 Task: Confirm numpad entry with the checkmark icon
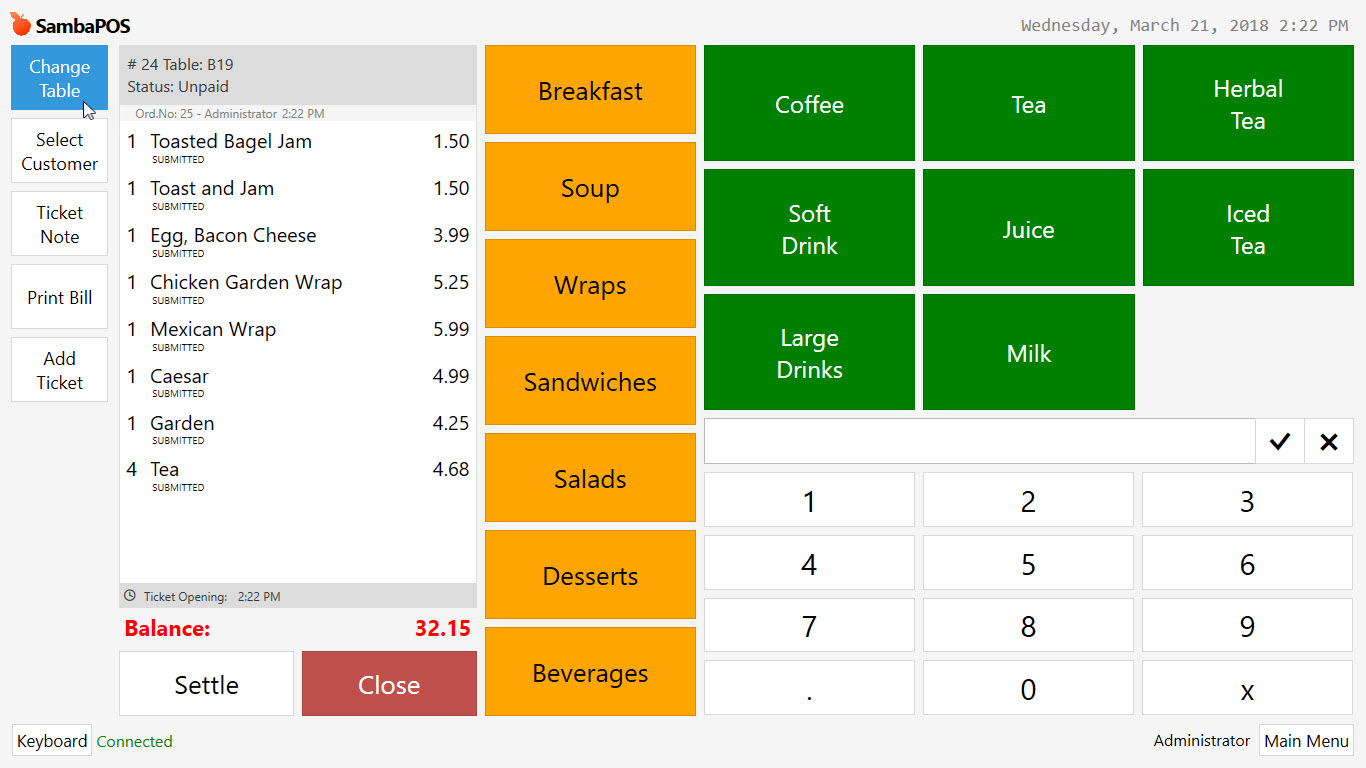(x=1280, y=441)
